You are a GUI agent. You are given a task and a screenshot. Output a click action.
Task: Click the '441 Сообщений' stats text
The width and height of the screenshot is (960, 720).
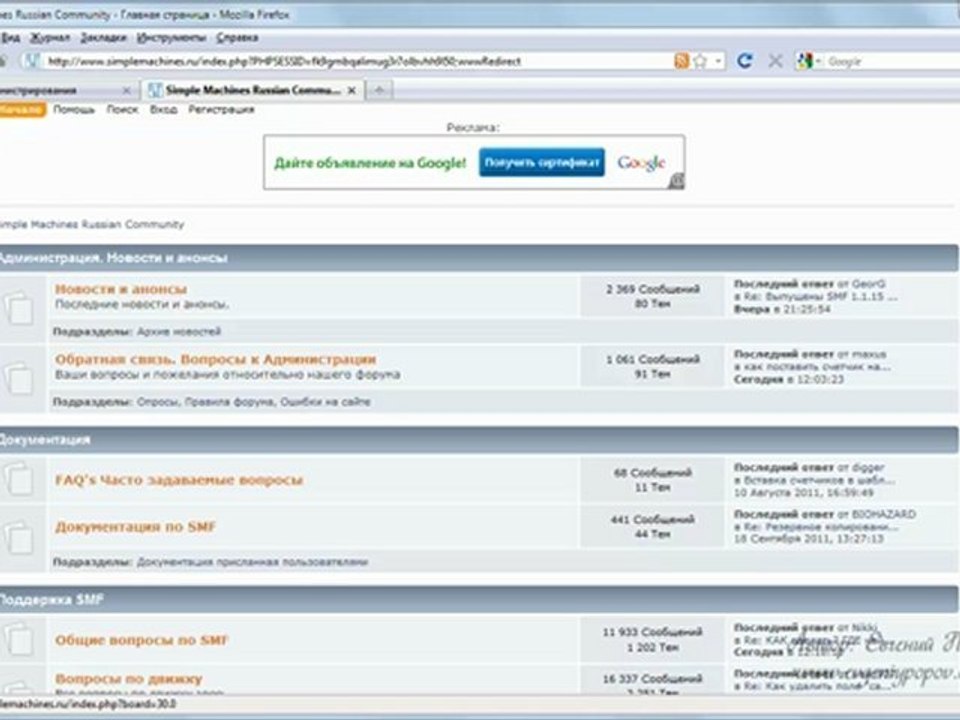(x=653, y=519)
